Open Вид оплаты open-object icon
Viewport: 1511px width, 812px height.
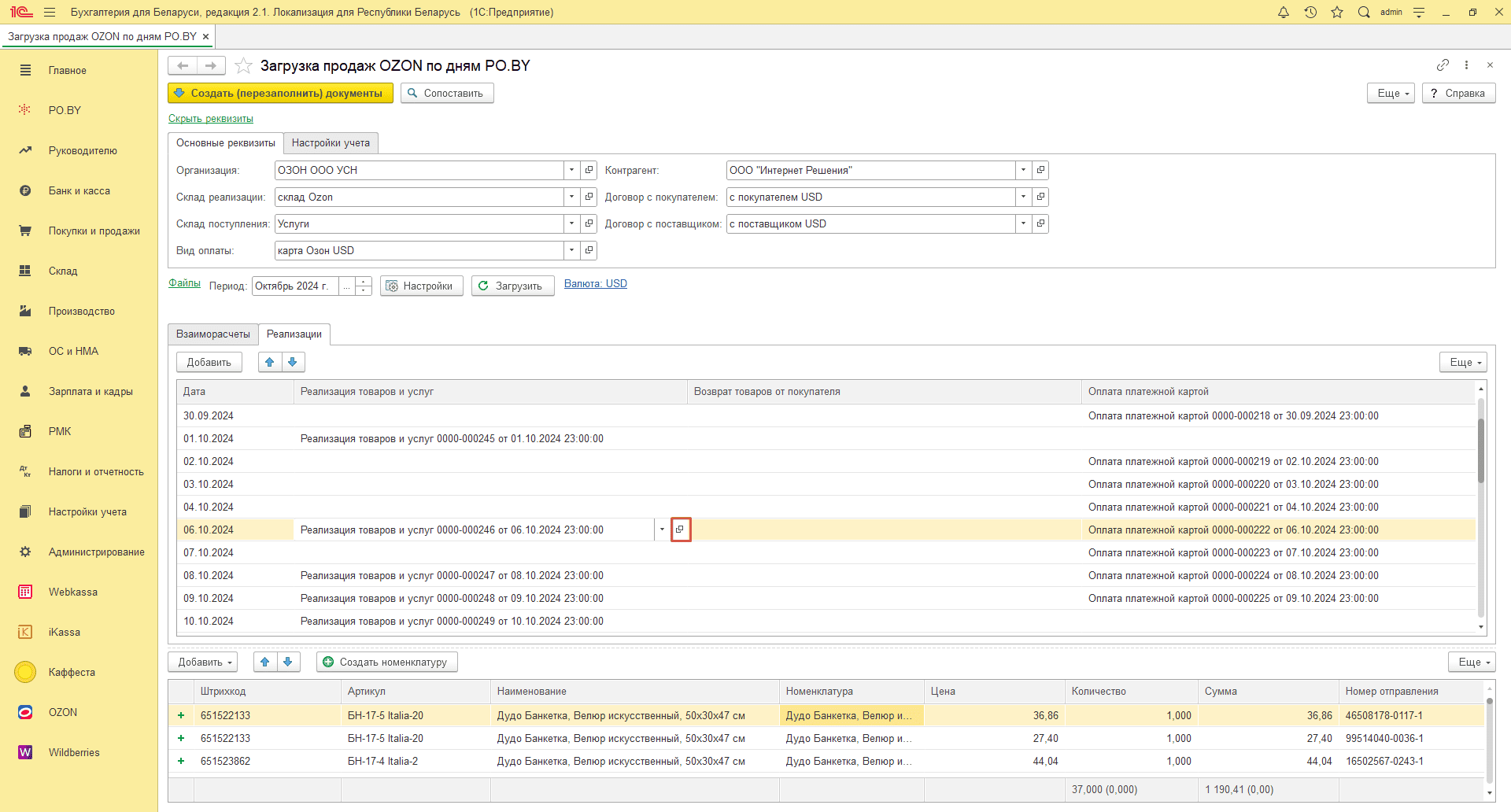(x=589, y=250)
